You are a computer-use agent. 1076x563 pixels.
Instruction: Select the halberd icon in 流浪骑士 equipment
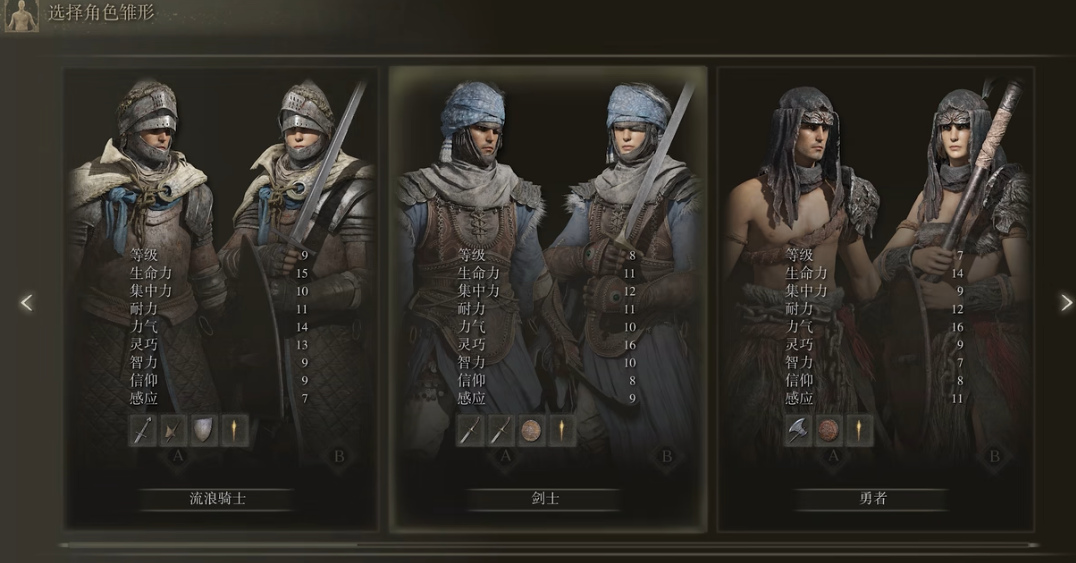coord(173,430)
